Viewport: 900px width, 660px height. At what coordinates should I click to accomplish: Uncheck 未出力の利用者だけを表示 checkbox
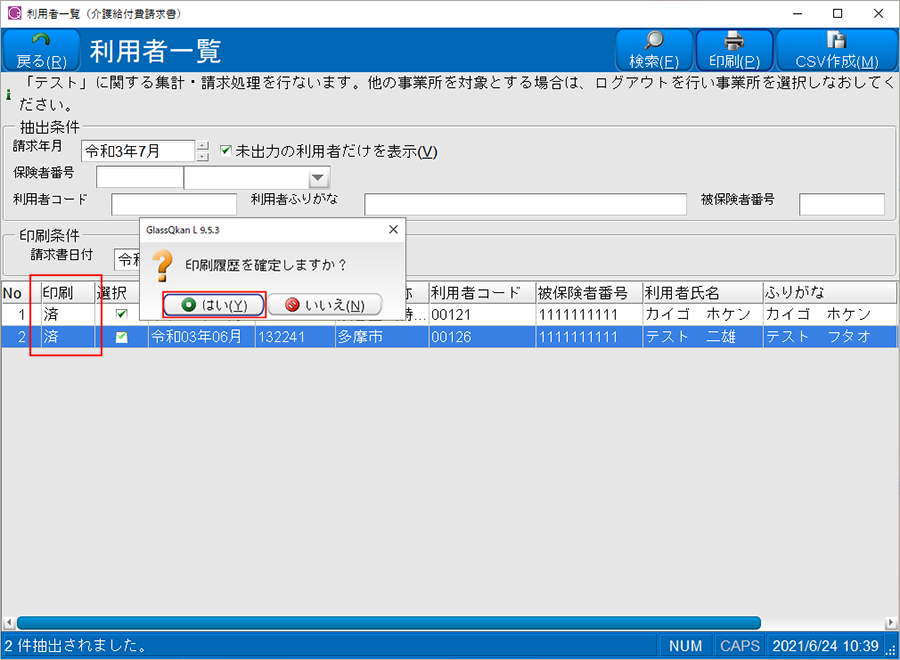(x=226, y=151)
